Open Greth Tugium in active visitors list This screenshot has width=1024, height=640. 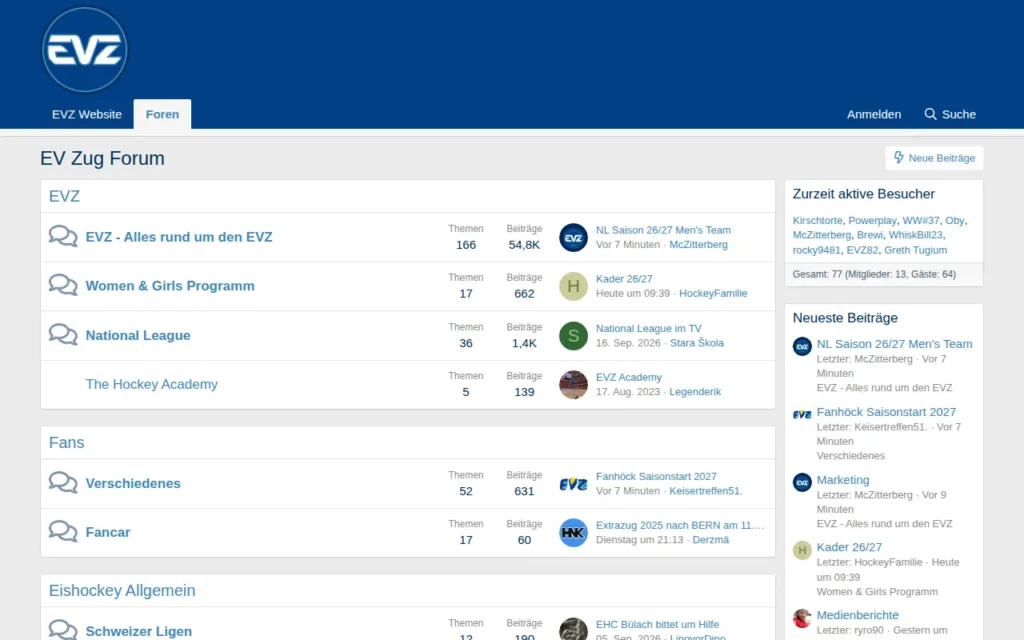tap(916, 250)
